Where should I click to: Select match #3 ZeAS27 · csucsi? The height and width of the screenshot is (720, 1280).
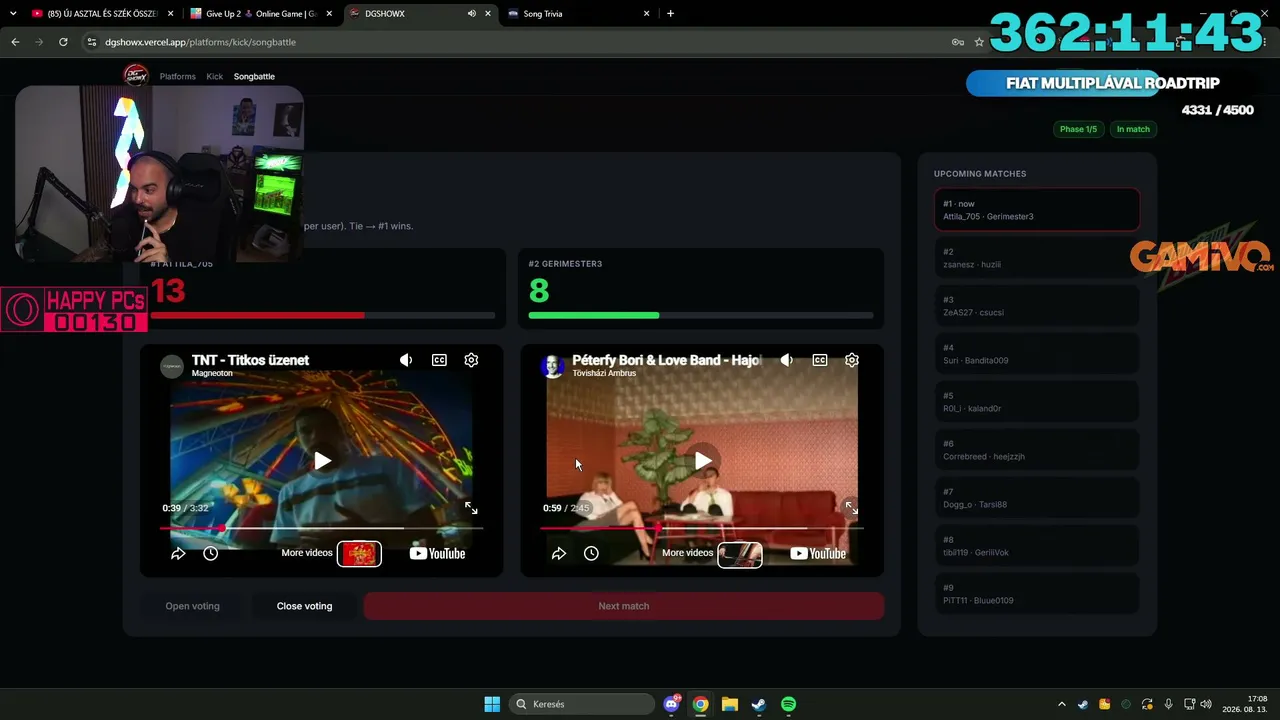pos(1037,306)
